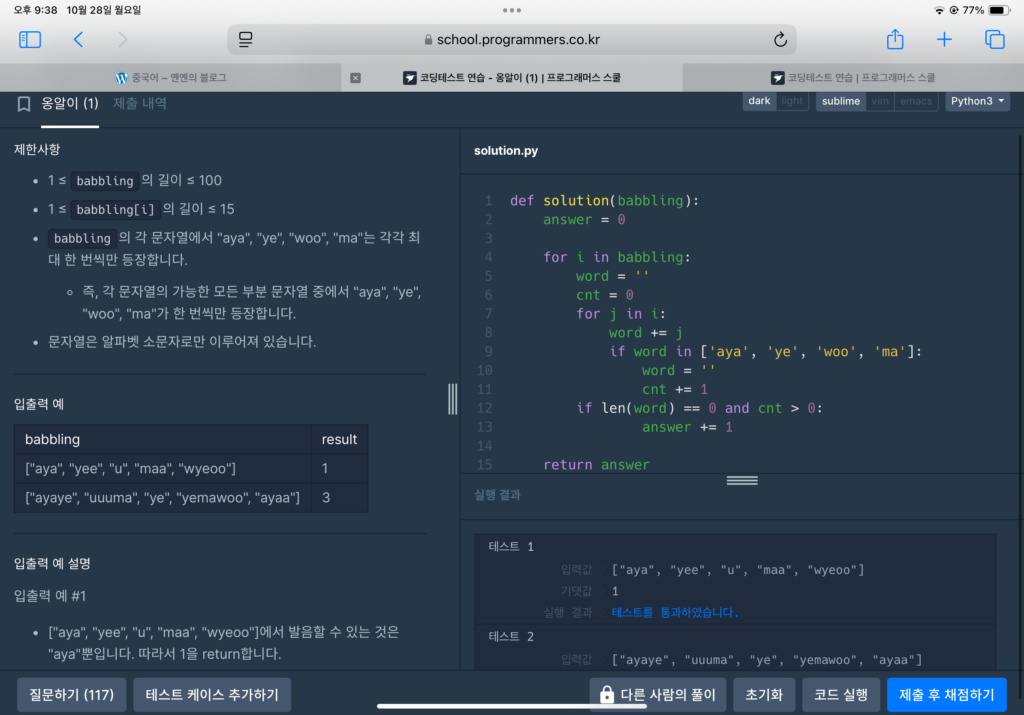Open the share sheet icon
The image size is (1024, 715).
pyautogui.click(x=895, y=40)
